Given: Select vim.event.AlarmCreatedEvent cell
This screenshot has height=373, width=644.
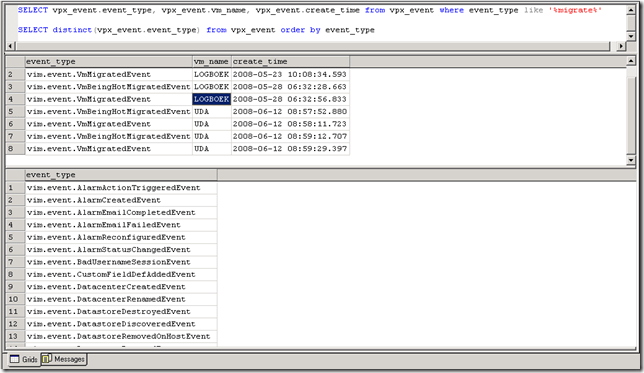Looking at the screenshot, I should click(x=121, y=200).
